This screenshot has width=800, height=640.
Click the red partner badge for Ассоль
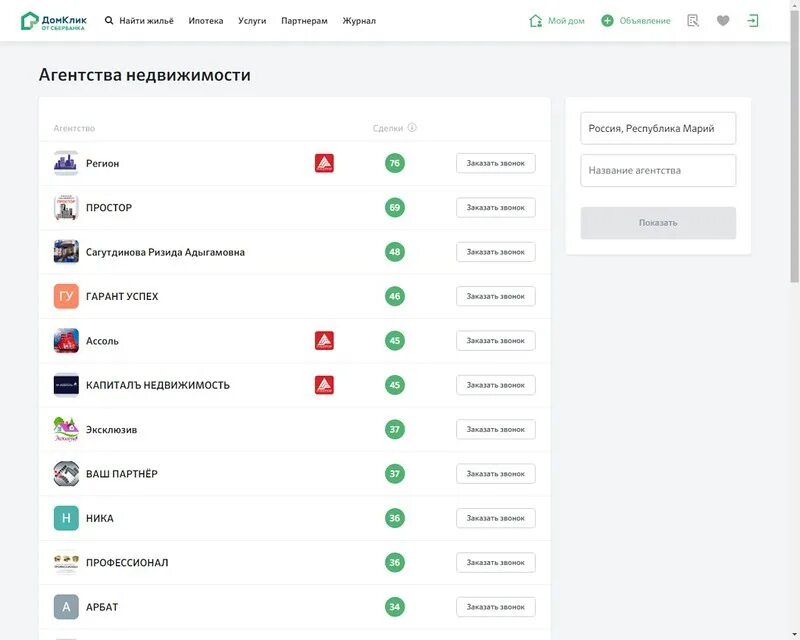324,341
